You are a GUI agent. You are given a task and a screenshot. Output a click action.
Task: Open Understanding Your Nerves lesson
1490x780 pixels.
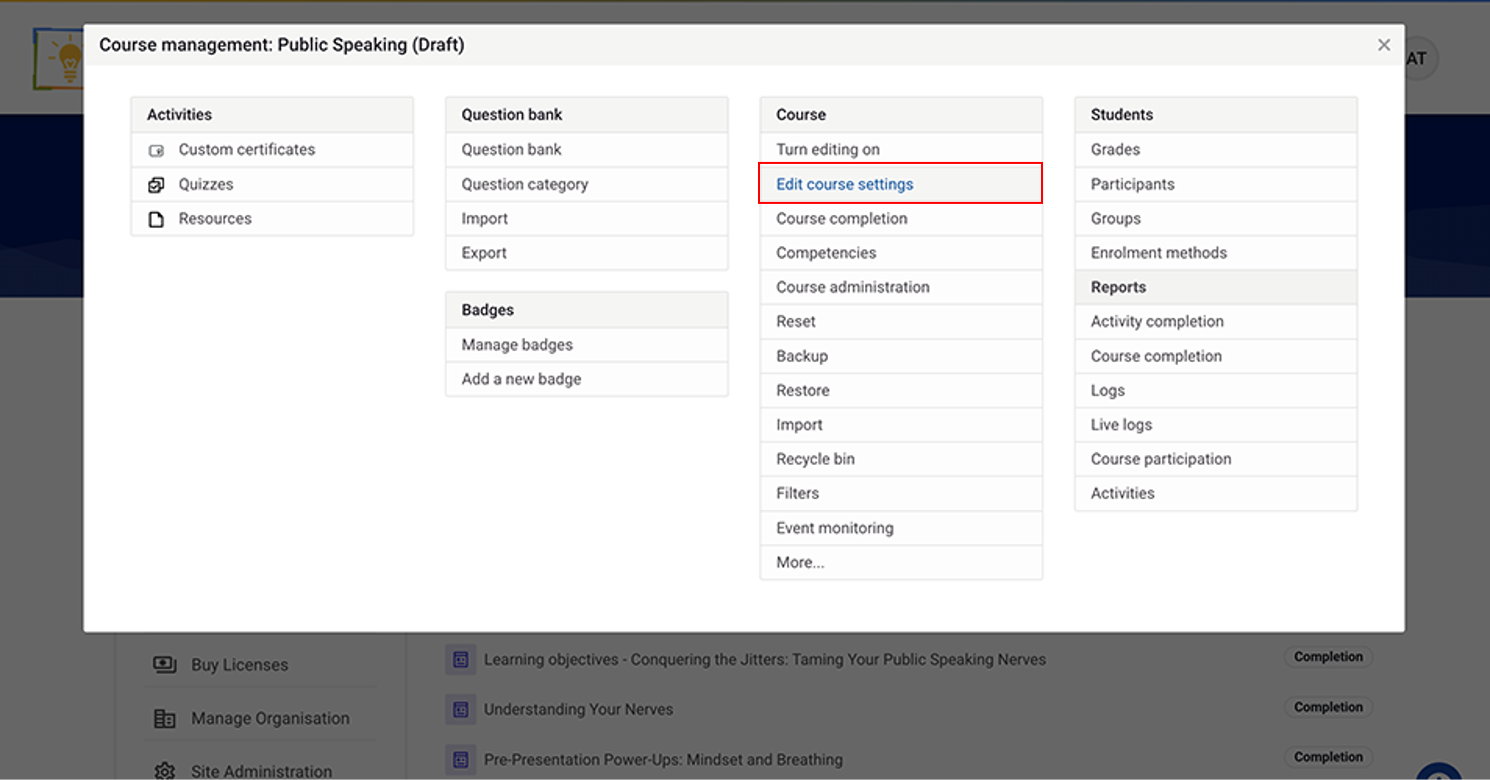coord(578,709)
